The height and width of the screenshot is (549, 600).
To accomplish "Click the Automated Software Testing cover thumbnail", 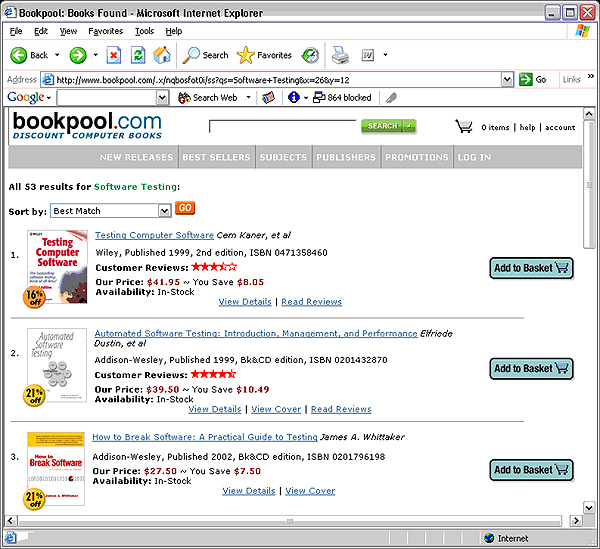I will click(x=57, y=365).
